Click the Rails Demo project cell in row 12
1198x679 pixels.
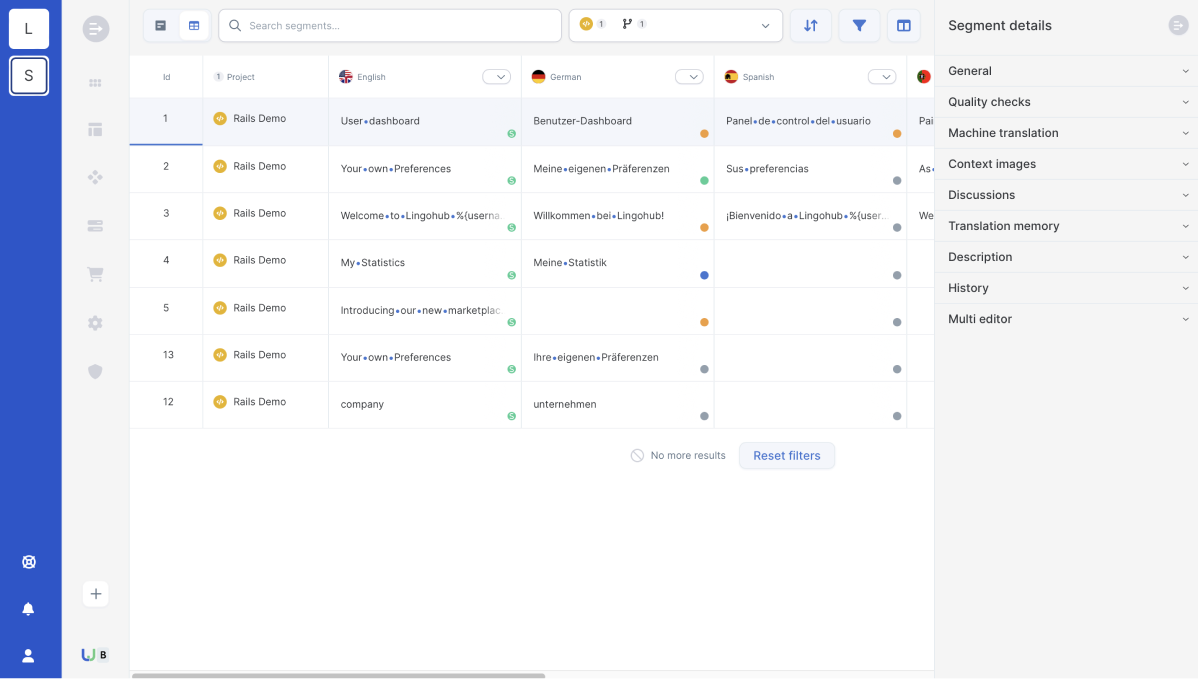pyautogui.click(x=266, y=405)
